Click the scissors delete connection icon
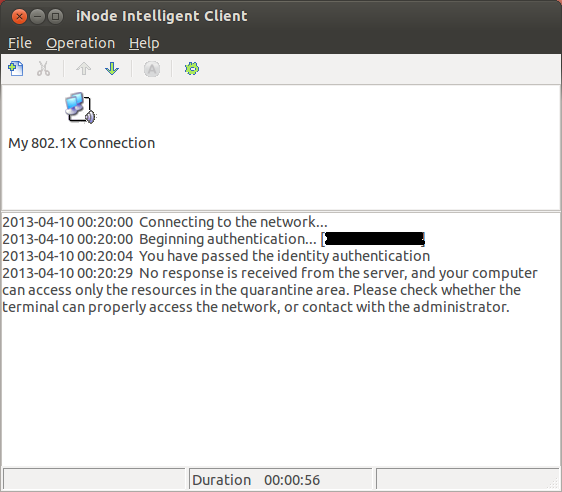This screenshot has width=562, height=492. click(x=43, y=68)
